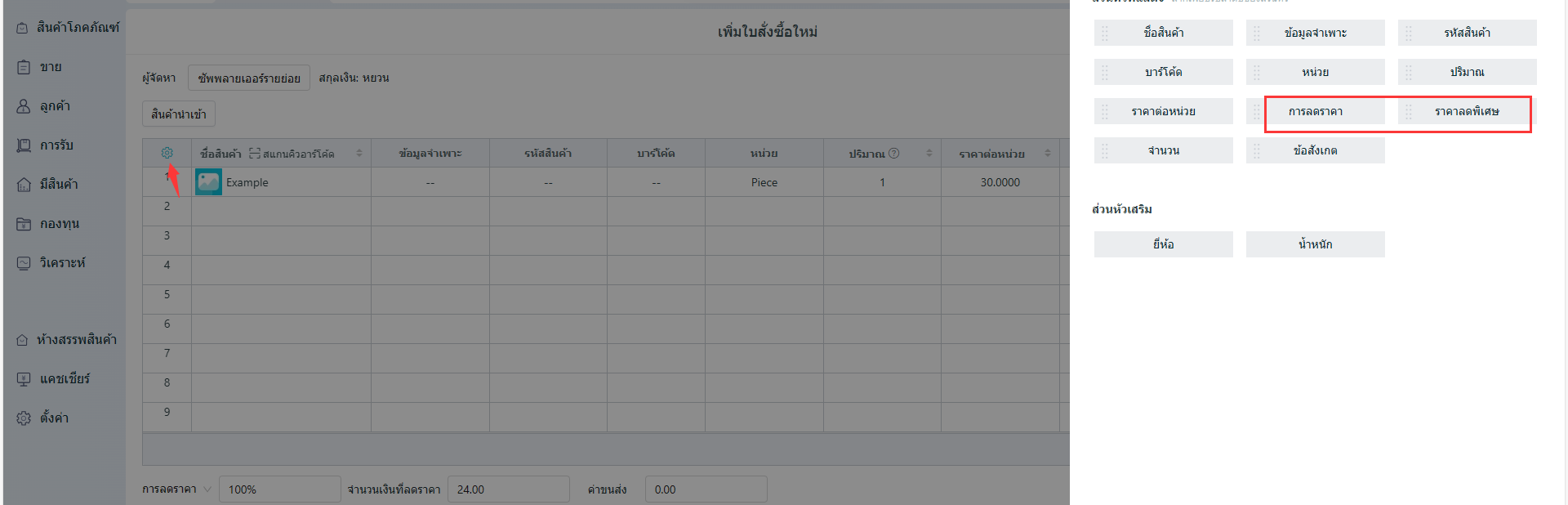1568x505 pixels.
Task: Click the ซัพพลายเออร์รายย่อย supplier button
Action: (249, 78)
